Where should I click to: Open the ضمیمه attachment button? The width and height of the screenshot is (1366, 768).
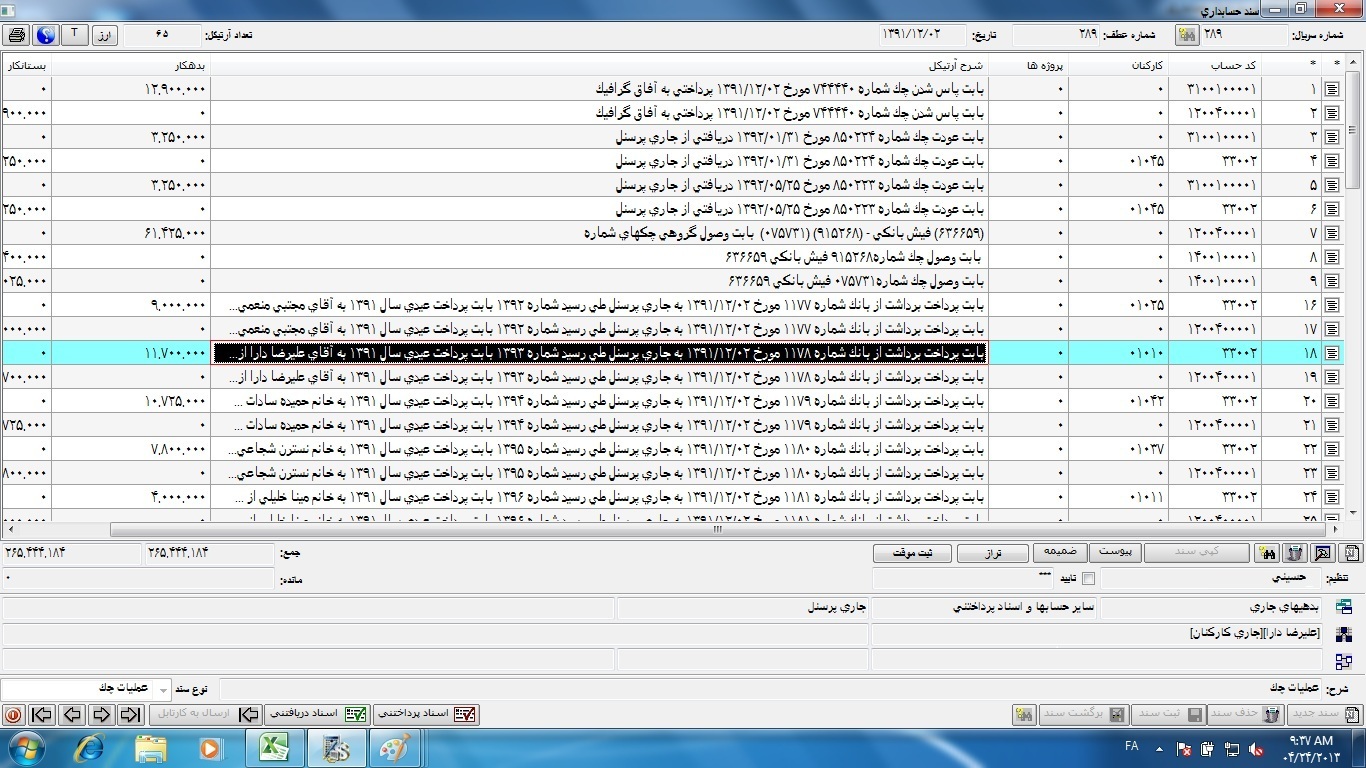1059,552
